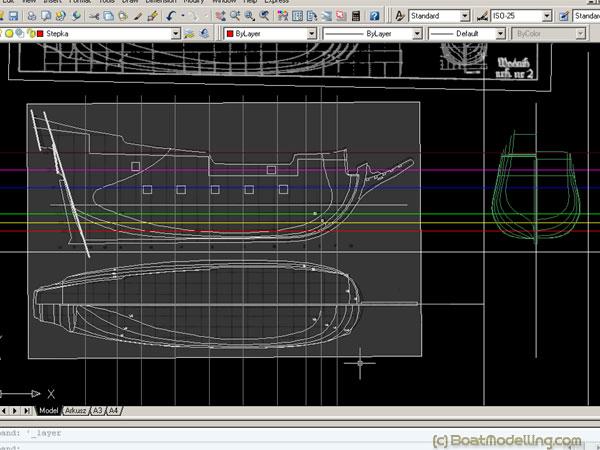Click the 3D DWF globe icon
The height and width of the screenshot is (450, 600).
point(76,16)
